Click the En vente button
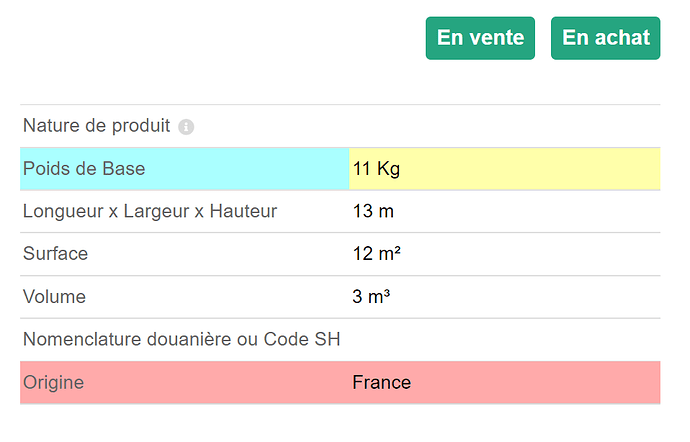The width and height of the screenshot is (690, 442). tap(480, 38)
